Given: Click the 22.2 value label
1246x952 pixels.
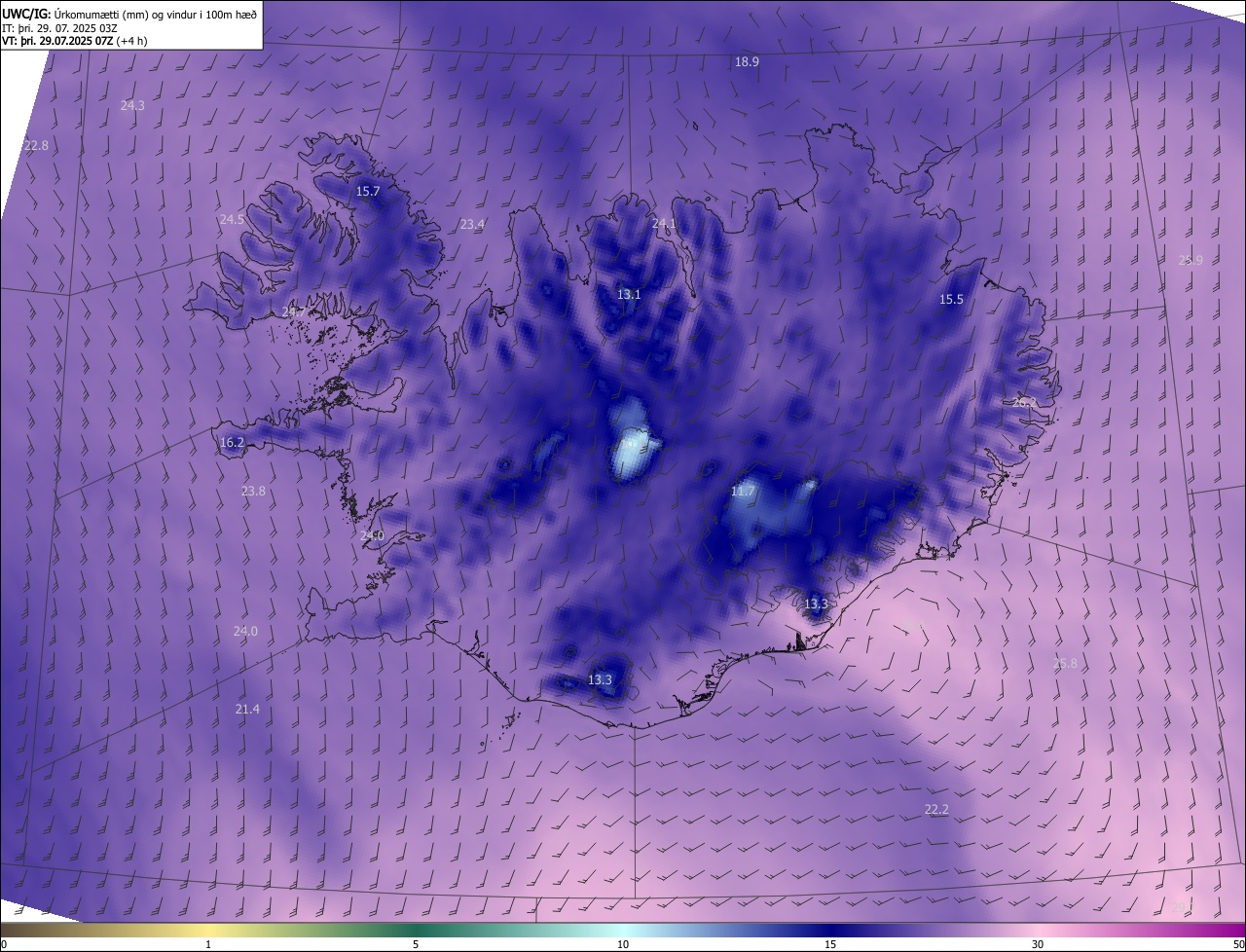Looking at the screenshot, I should (x=936, y=810).
